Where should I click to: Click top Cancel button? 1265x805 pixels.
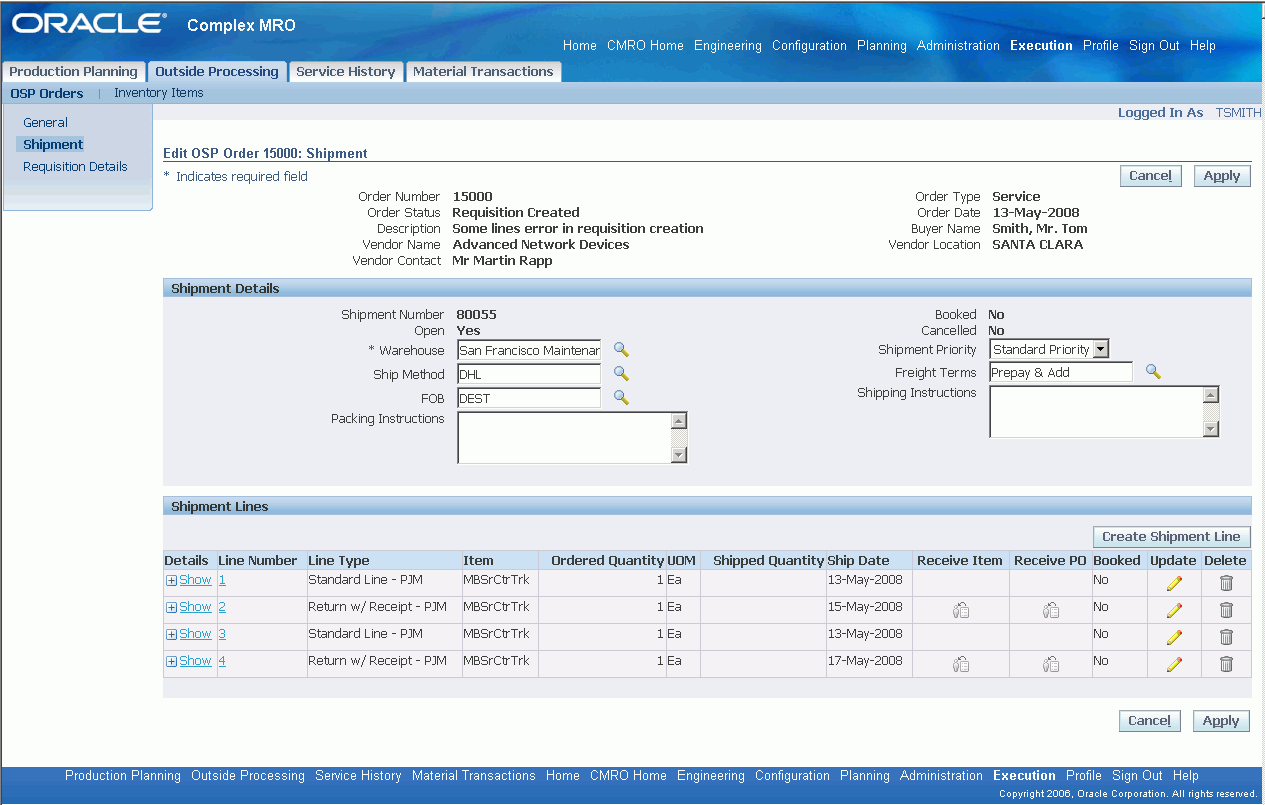[x=1150, y=176]
